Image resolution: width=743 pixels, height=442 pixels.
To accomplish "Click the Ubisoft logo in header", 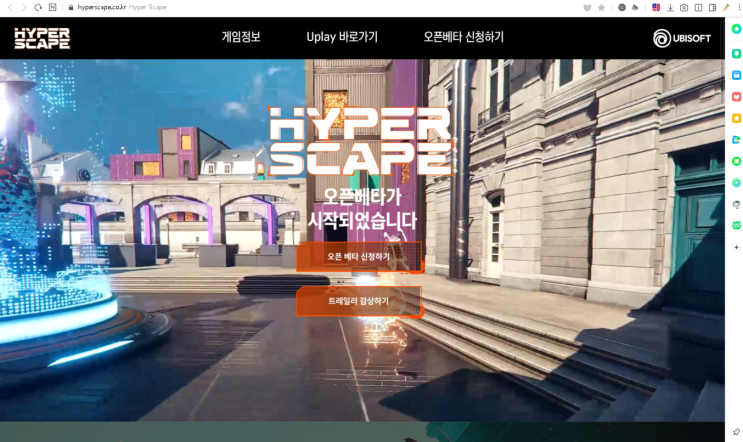I will coord(682,38).
